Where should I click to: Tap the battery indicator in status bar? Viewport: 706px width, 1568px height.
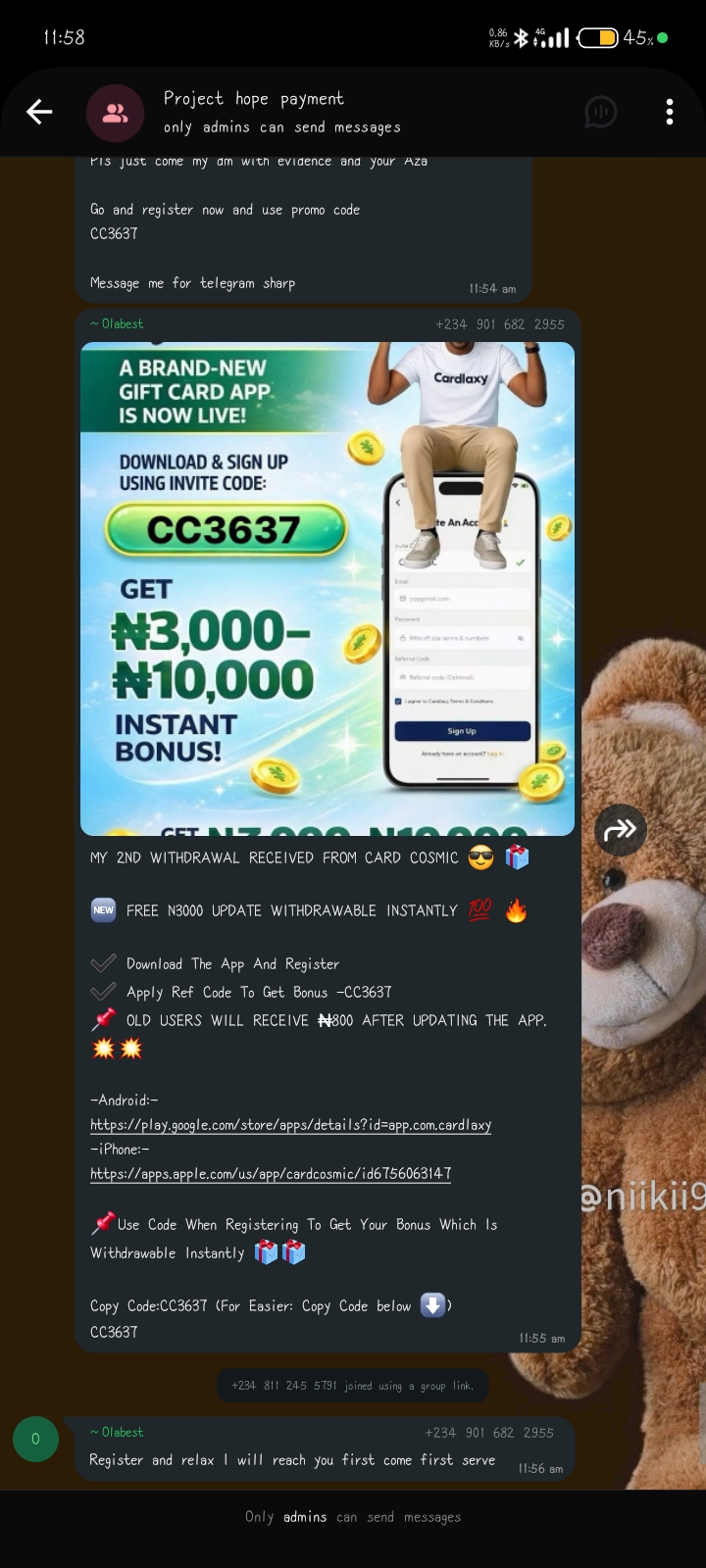pyautogui.click(x=598, y=38)
